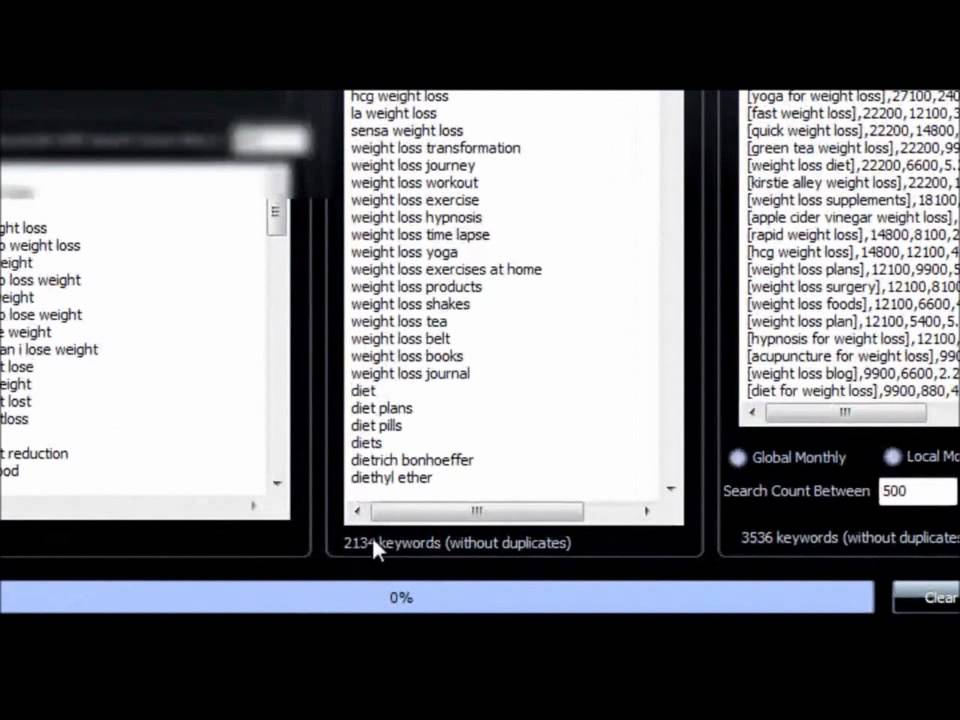960x720 pixels.
Task: Select '[acupuncture for weight loss]' result row
Action: click(x=853, y=356)
